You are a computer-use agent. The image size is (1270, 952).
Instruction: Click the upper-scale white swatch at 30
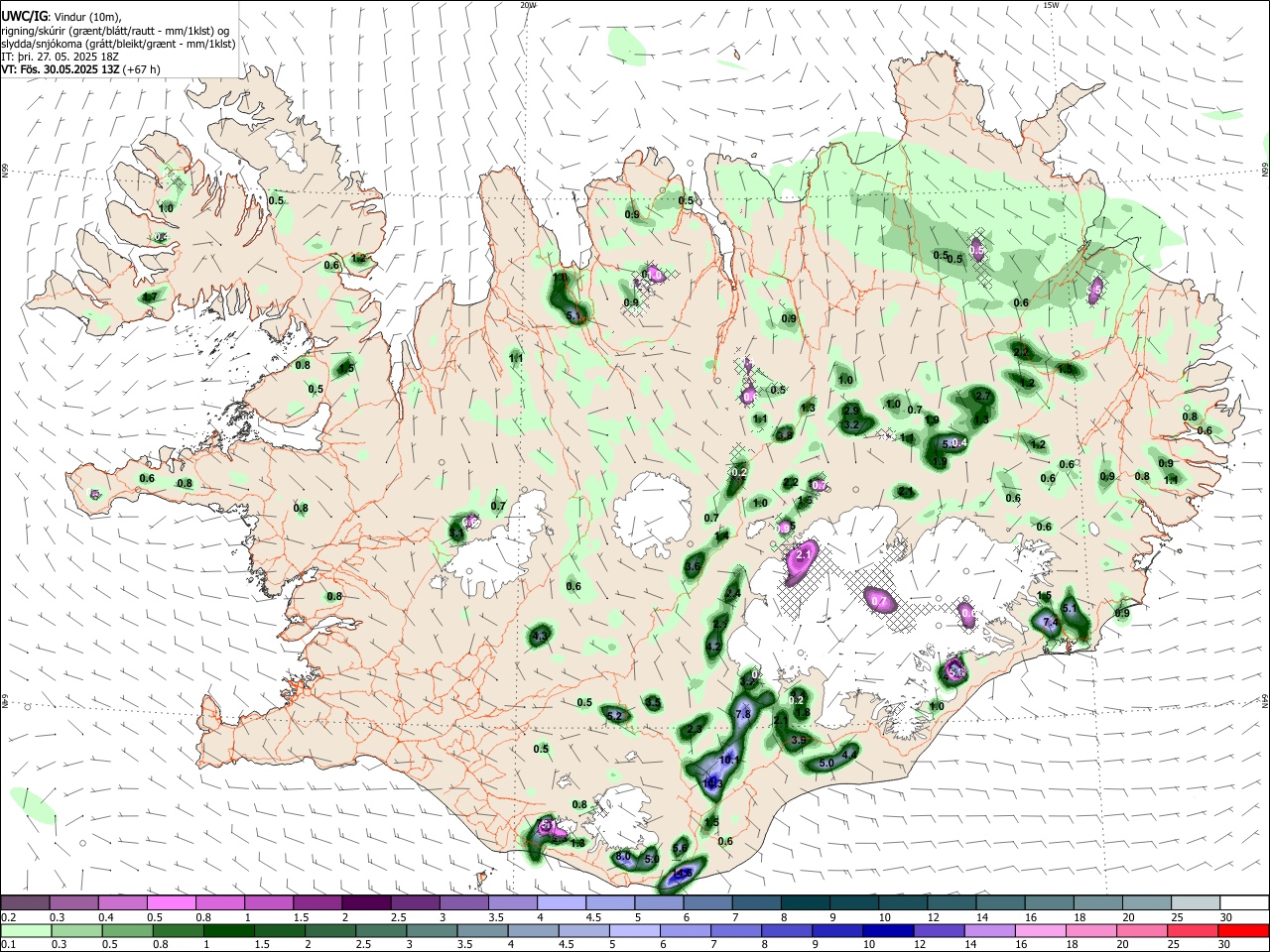(1244, 902)
